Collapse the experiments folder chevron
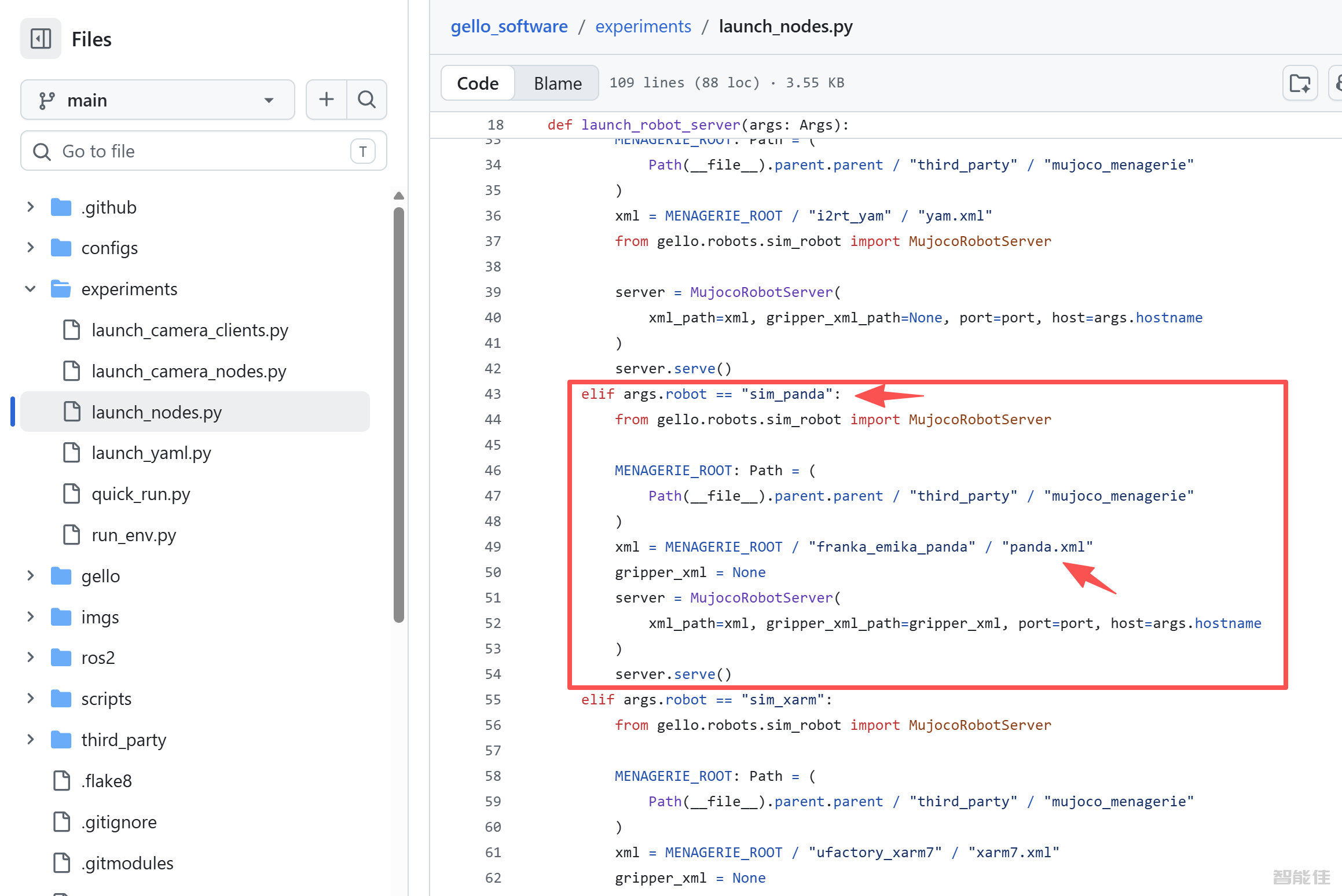 (31, 289)
